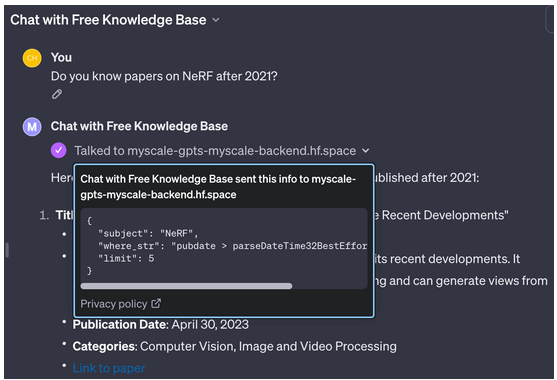Click the popup header about info sent
This screenshot has width=557, height=380.
pyautogui.click(x=218, y=187)
